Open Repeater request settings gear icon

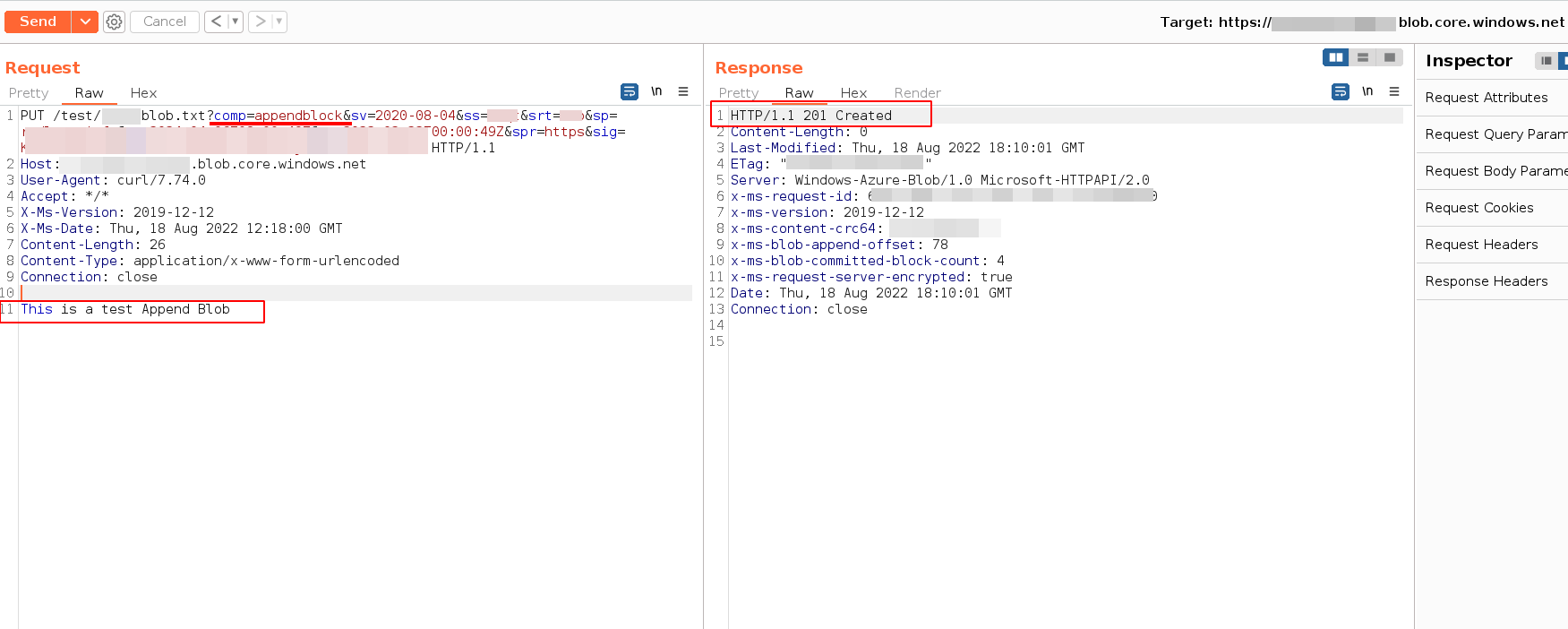click(114, 22)
